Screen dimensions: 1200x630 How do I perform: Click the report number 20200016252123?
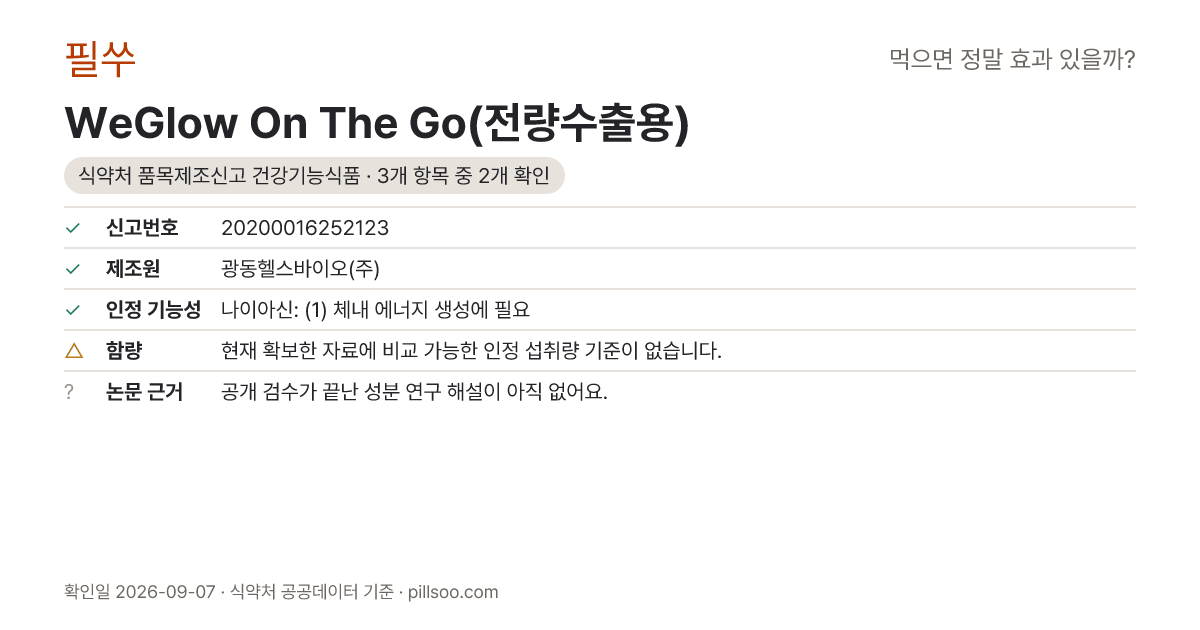click(x=305, y=228)
